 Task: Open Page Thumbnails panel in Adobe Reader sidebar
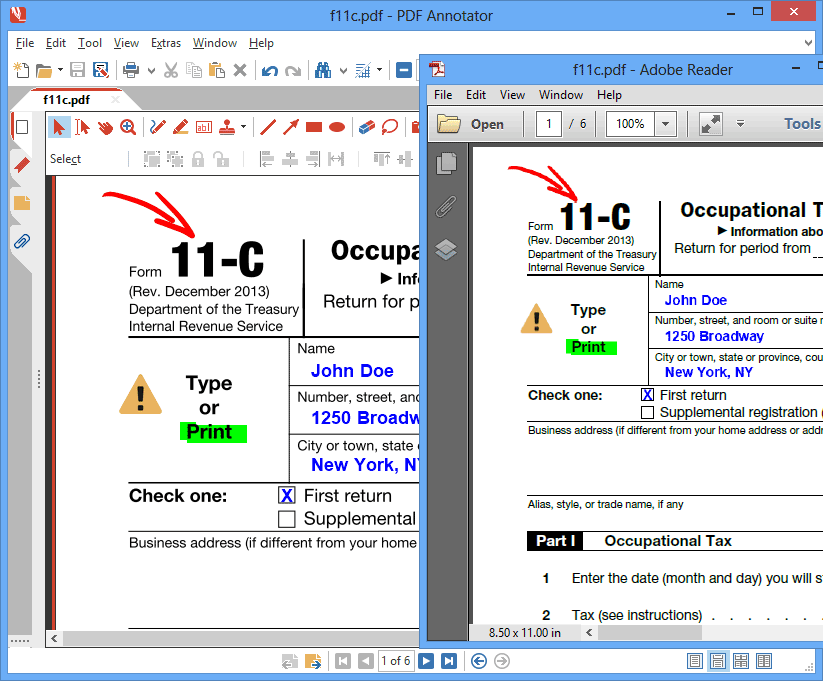pos(446,164)
